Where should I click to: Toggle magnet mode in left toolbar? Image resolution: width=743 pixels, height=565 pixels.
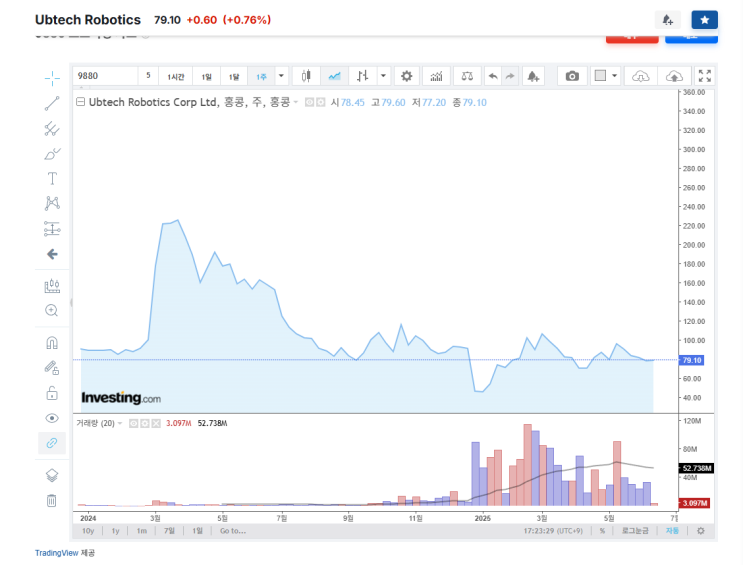(x=52, y=342)
